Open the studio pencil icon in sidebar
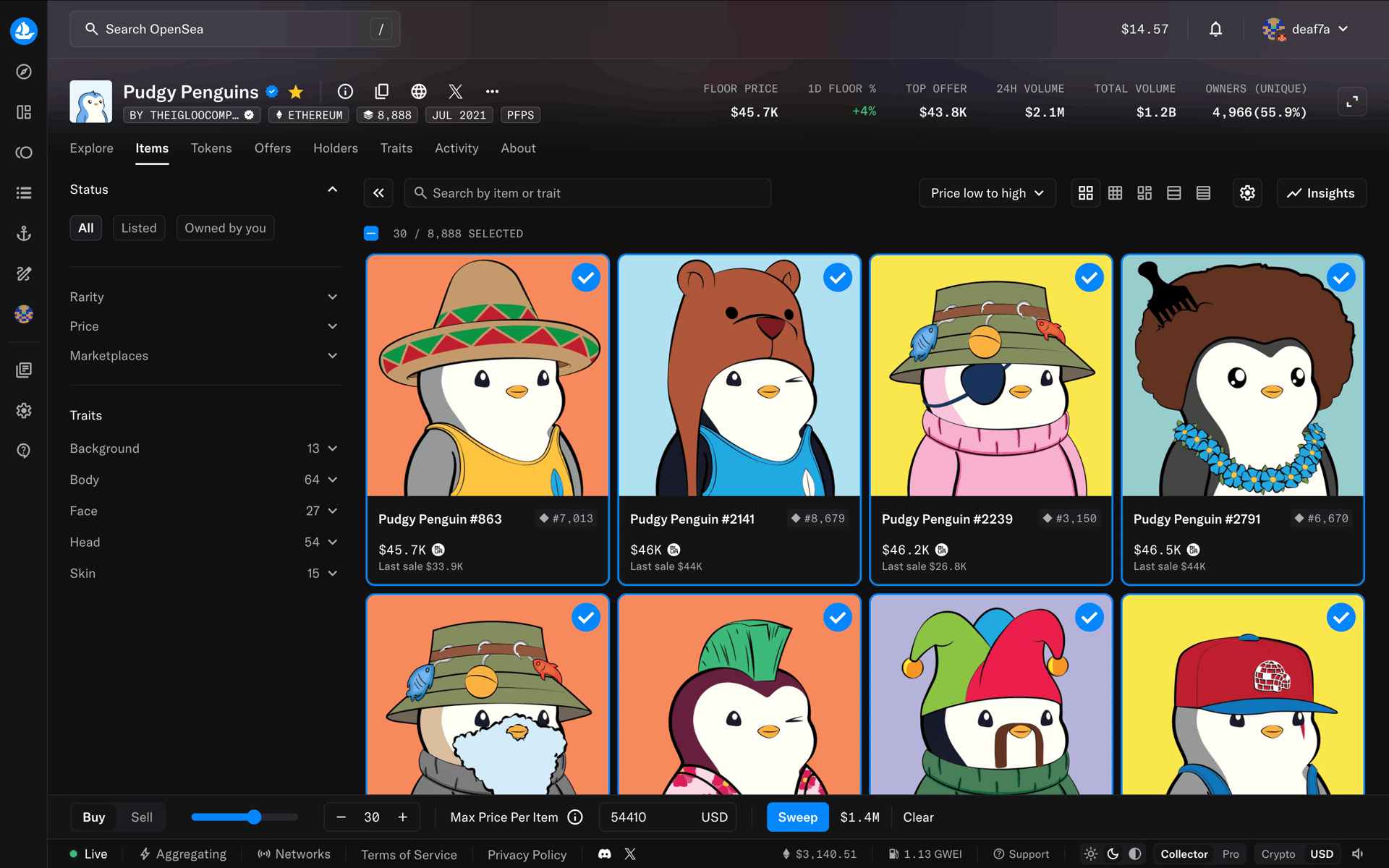The width and height of the screenshot is (1389, 868). [24, 274]
